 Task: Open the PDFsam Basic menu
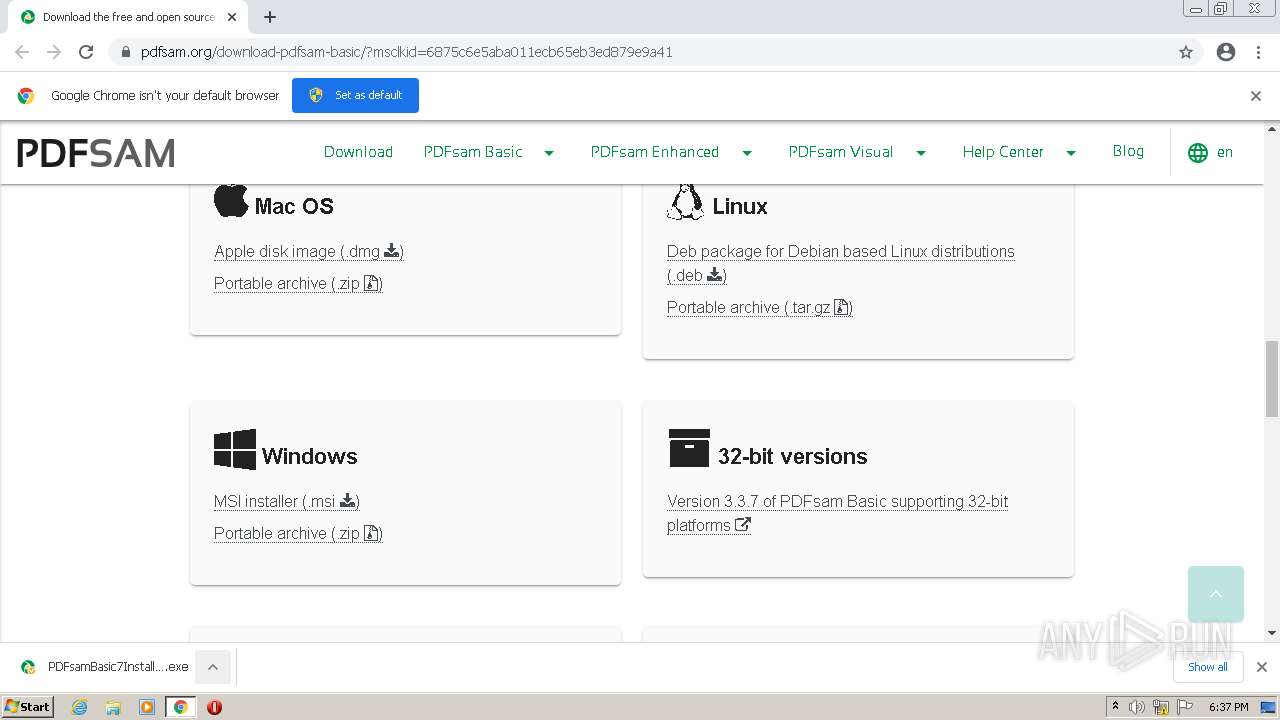pyautogui.click(x=473, y=152)
